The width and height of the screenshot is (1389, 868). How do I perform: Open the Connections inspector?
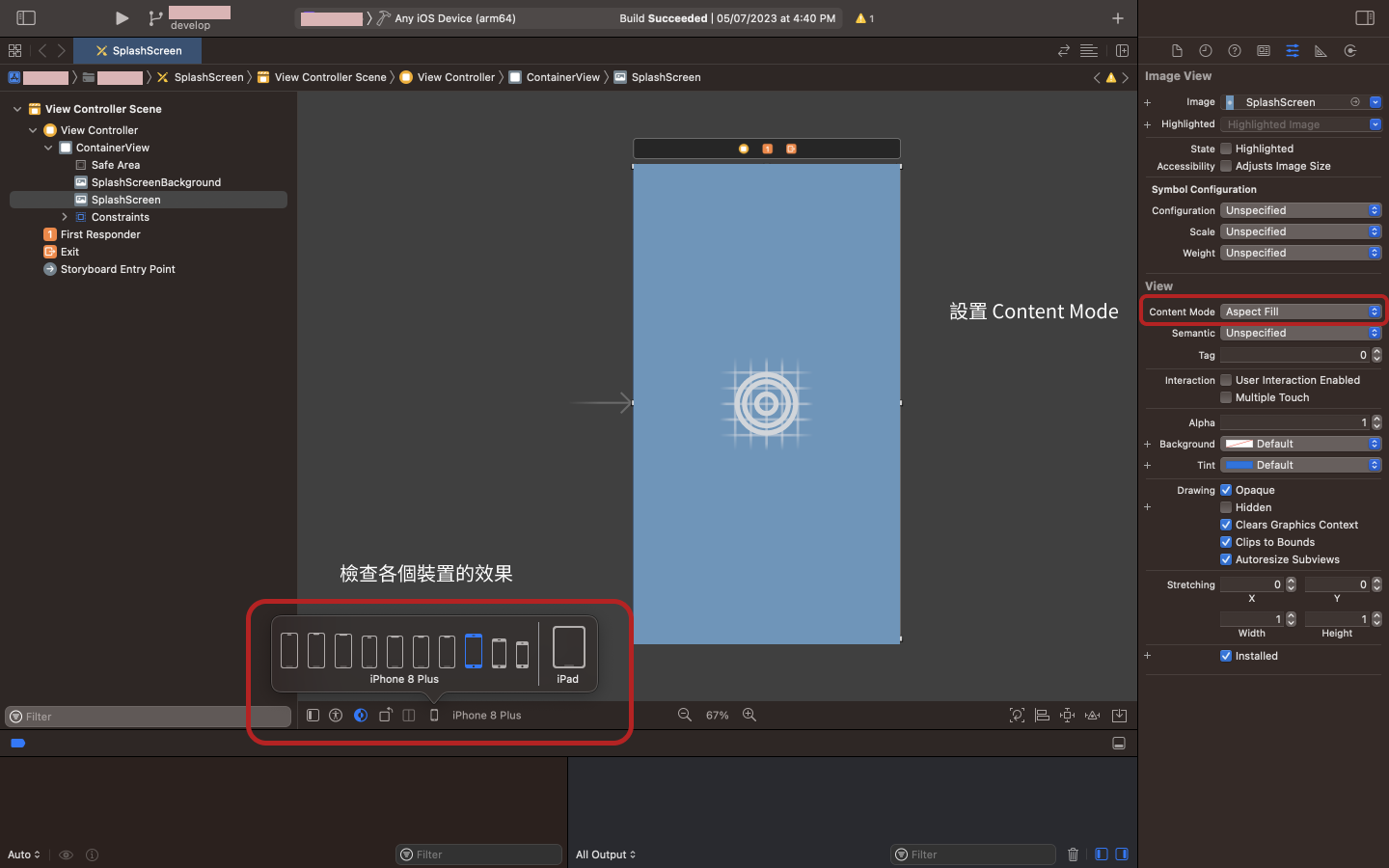(1349, 51)
